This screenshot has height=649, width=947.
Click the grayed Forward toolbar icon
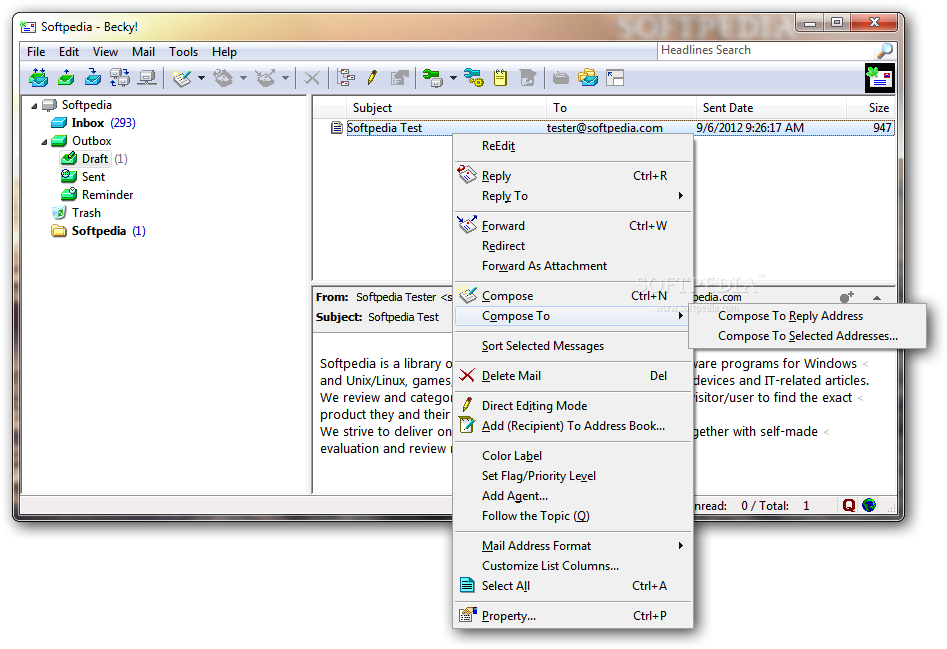(266, 78)
